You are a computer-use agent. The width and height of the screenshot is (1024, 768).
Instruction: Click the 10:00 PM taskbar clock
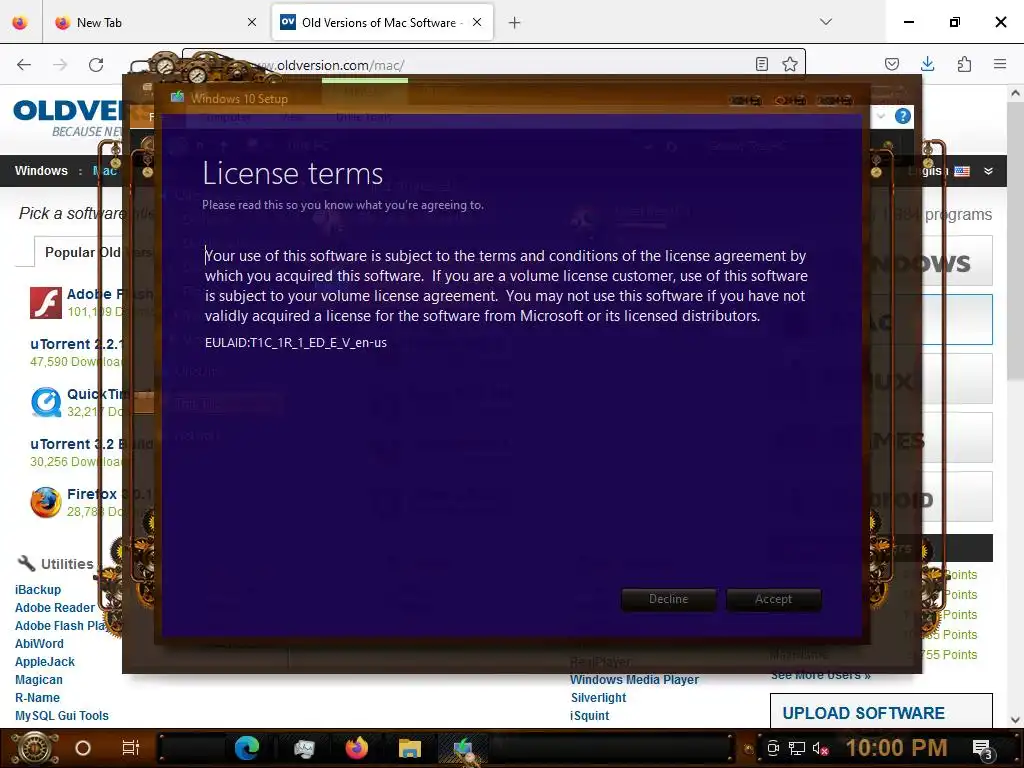tap(896, 748)
